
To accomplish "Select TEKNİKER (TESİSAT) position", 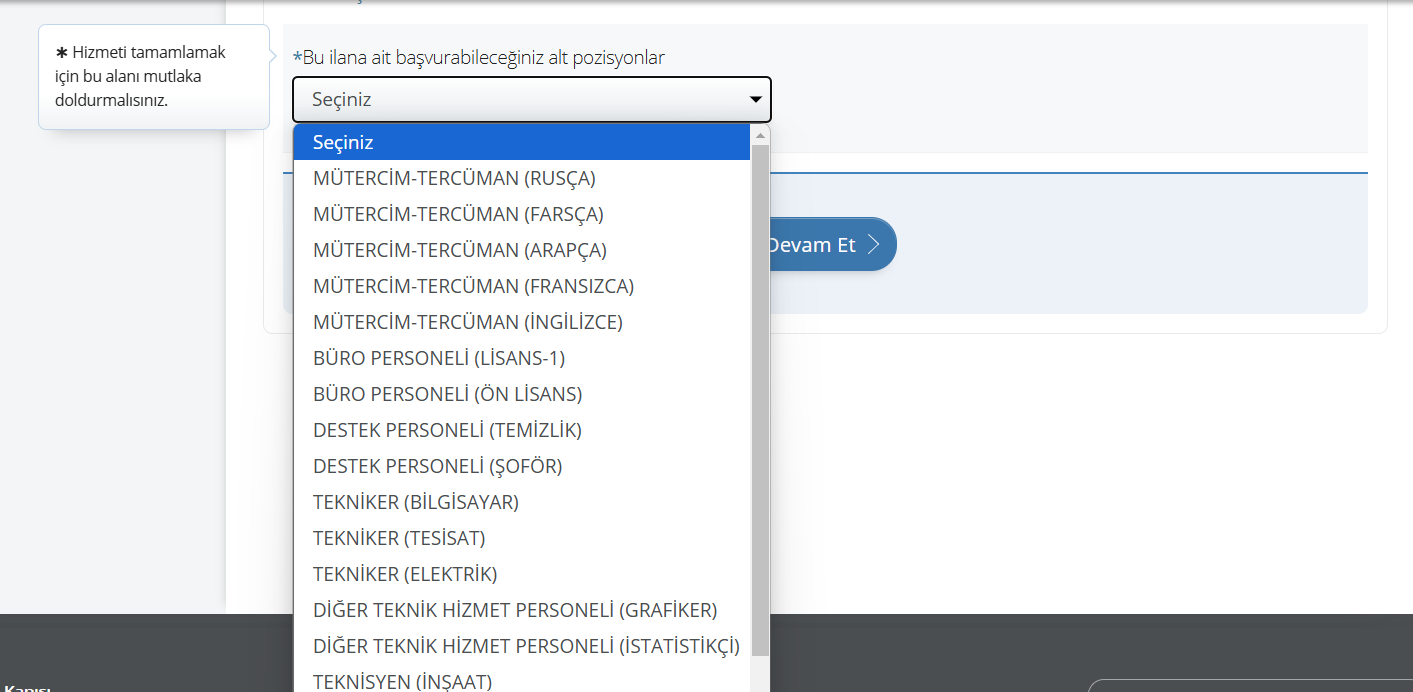I will (399, 538).
